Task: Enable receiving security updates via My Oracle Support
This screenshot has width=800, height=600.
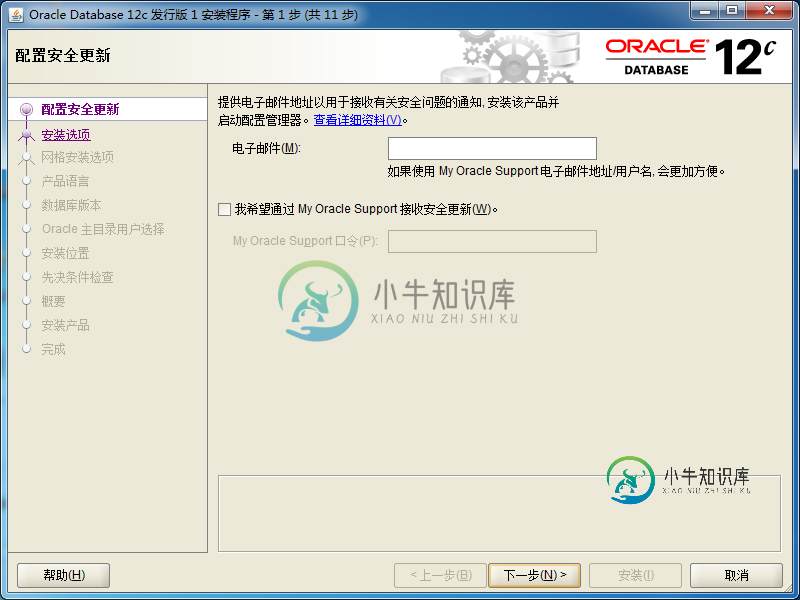Action: pyautogui.click(x=224, y=210)
